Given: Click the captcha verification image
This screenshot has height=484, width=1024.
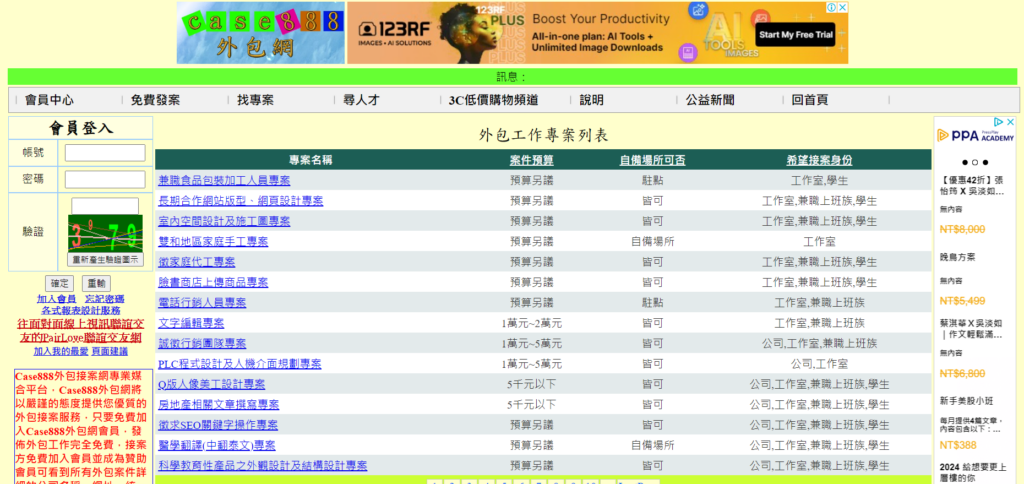Looking at the screenshot, I should (x=105, y=233).
